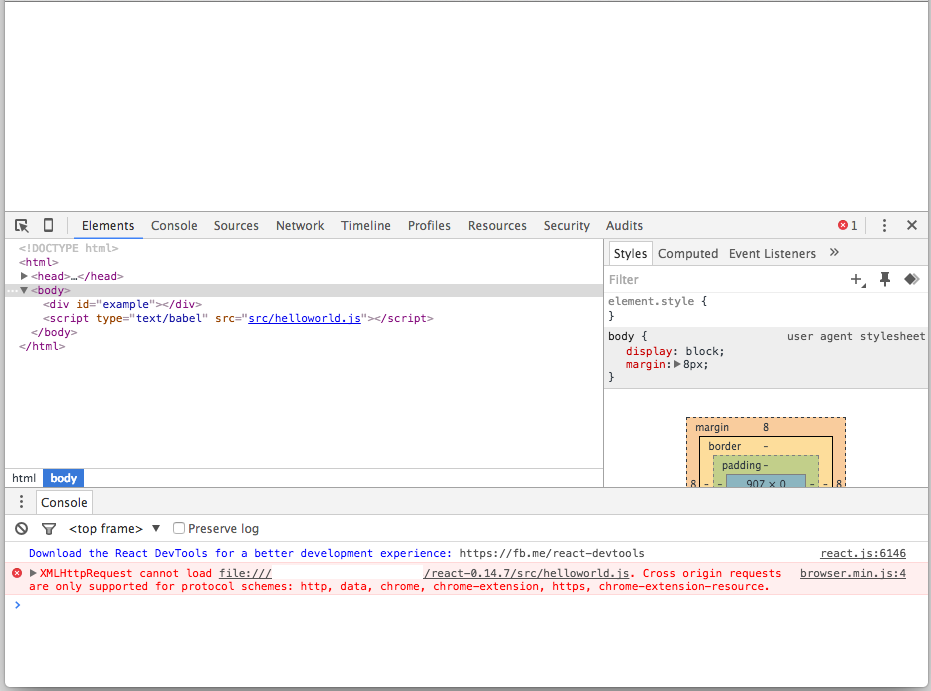Click the red error icon beside XMLHttpRequest
Image resolution: width=931 pixels, height=691 pixels.
[x=17, y=573]
